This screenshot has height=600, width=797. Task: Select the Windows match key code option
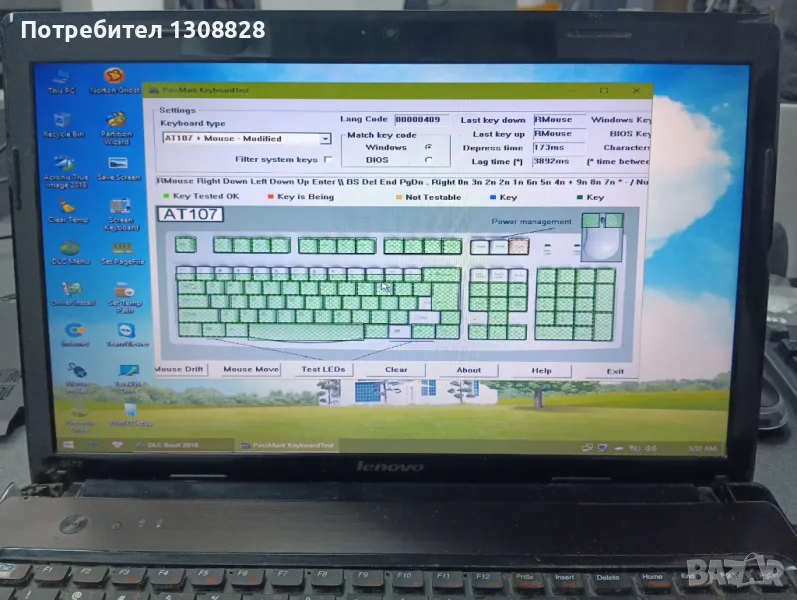(x=428, y=147)
